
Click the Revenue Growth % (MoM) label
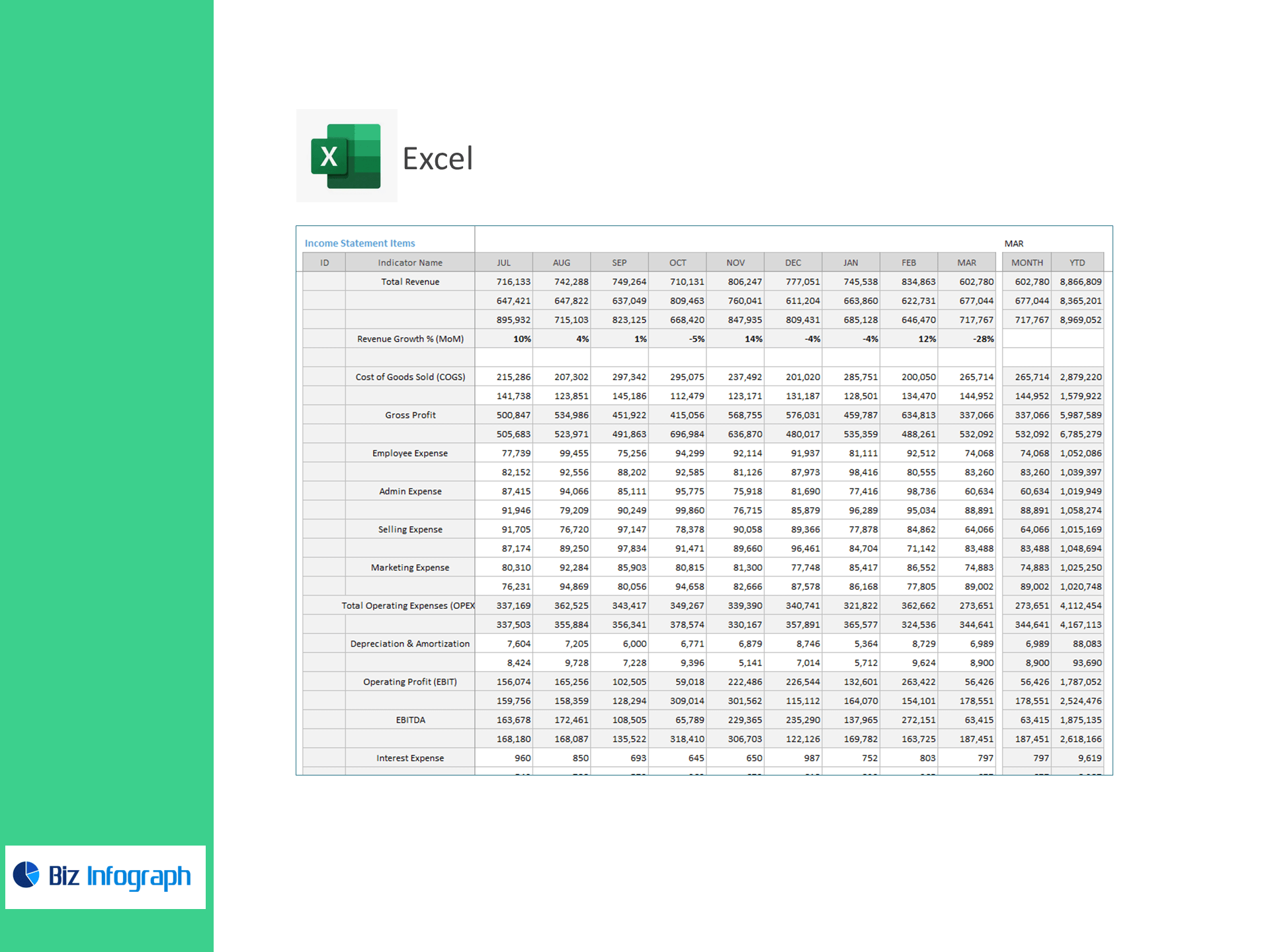pyautogui.click(x=409, y=338)
